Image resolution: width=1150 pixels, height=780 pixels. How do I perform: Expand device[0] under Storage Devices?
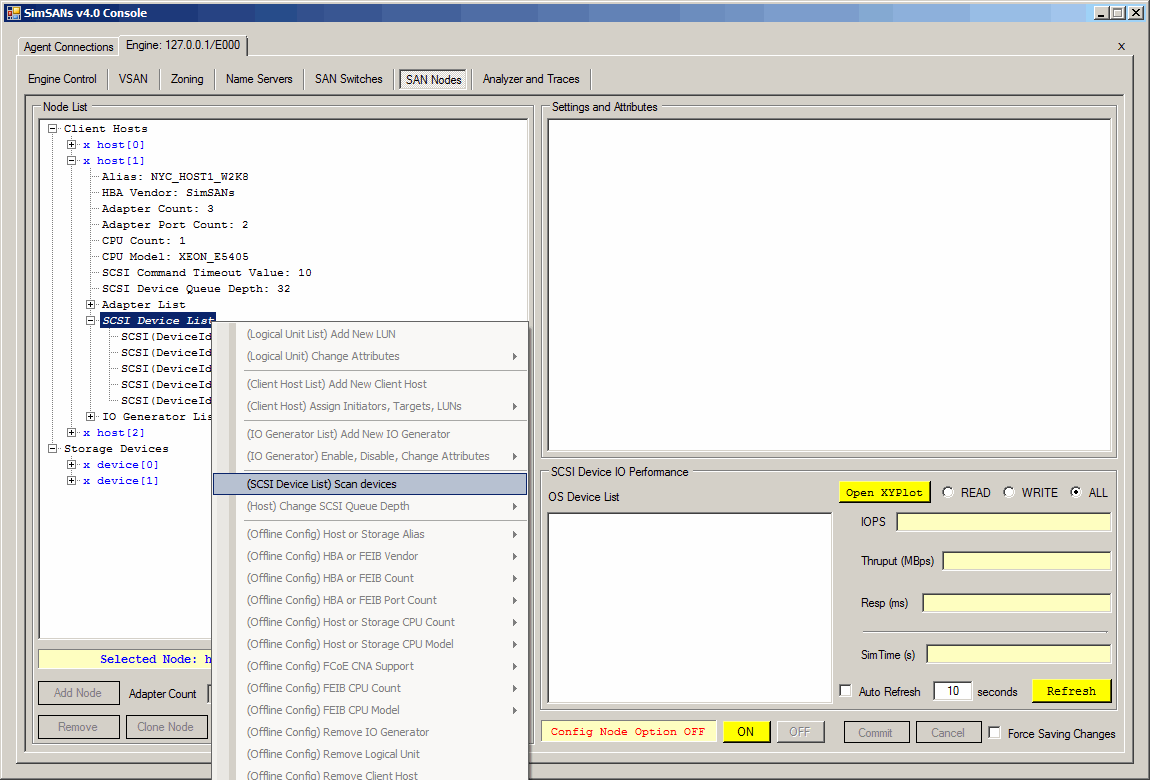(x=72, y=465)
